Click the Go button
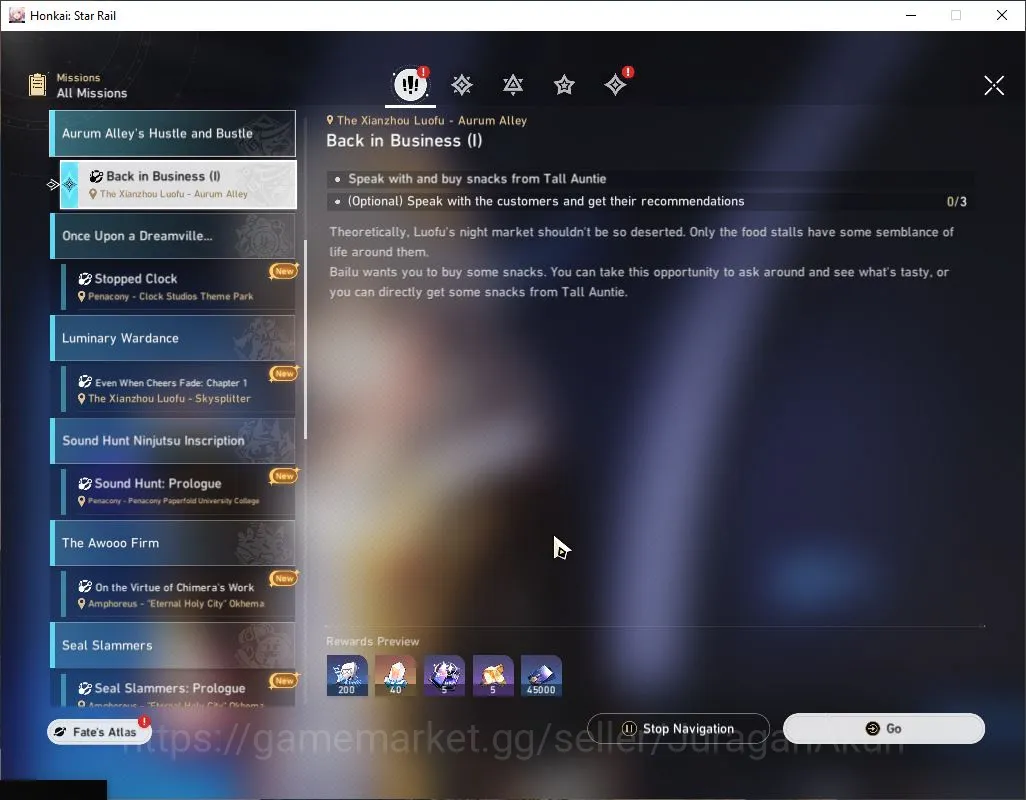This screenshot has width=1026, height=800. 884,729
